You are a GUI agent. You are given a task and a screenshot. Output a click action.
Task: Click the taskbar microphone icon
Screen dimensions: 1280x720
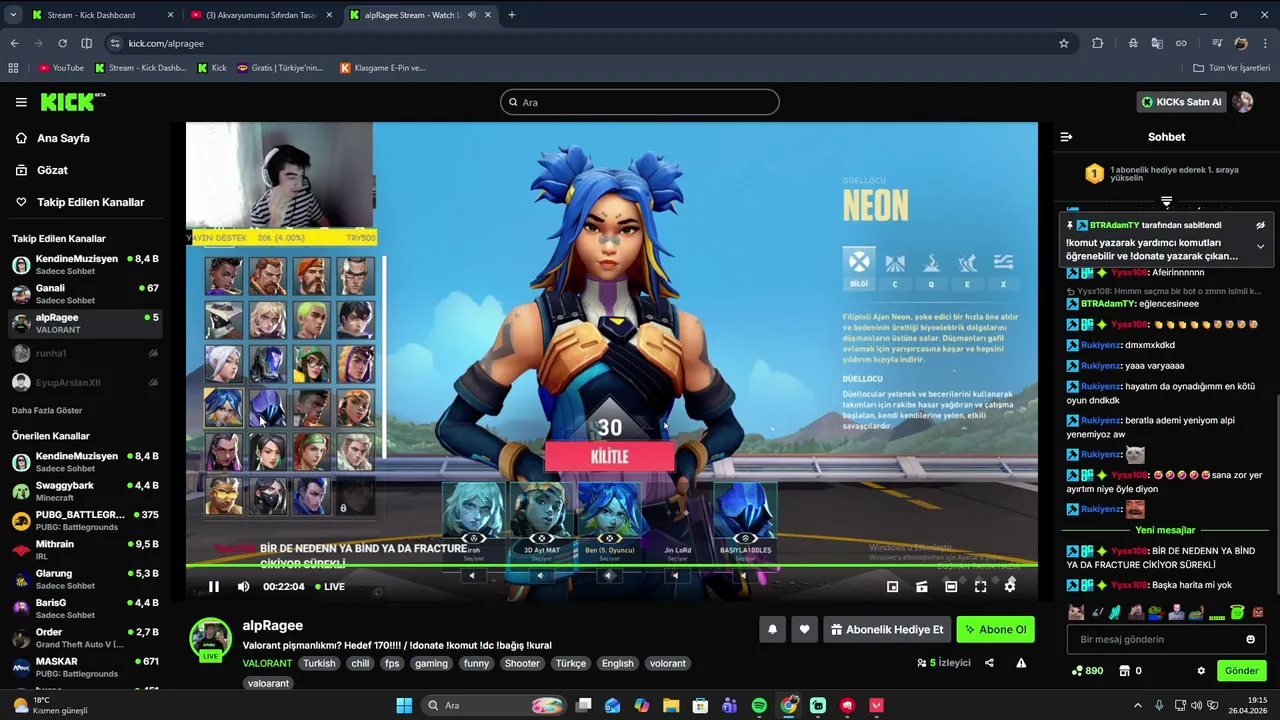tap(1159, 705)
